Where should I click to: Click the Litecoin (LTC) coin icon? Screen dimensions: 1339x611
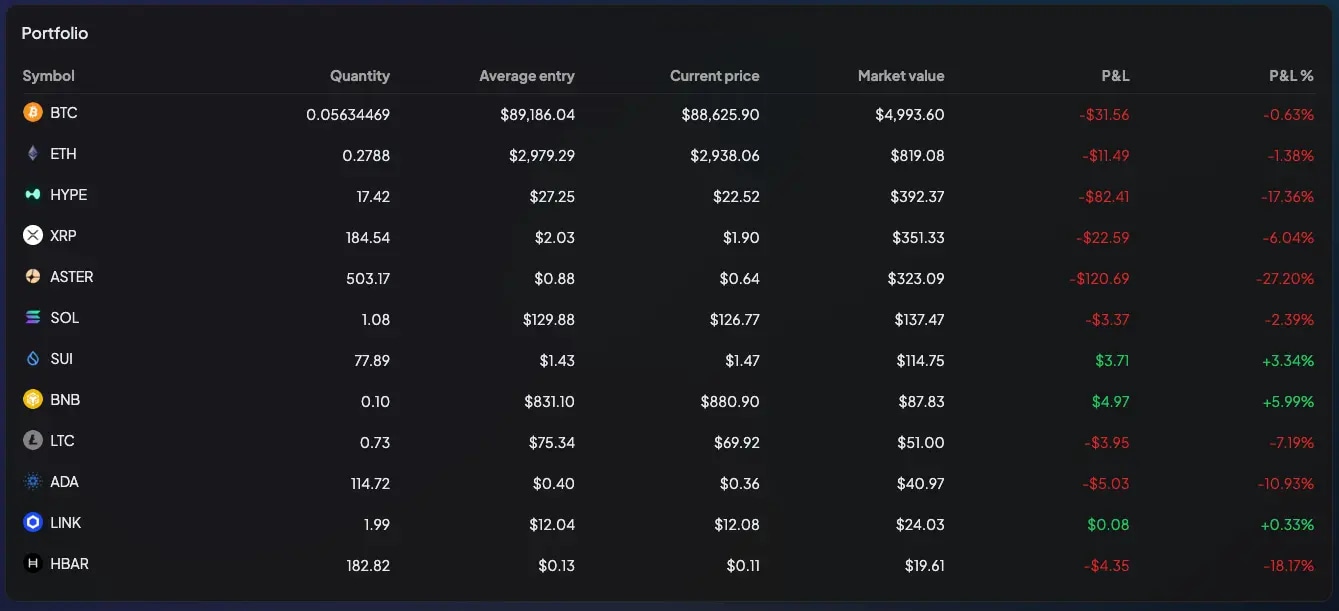click(x=31, y=440)
